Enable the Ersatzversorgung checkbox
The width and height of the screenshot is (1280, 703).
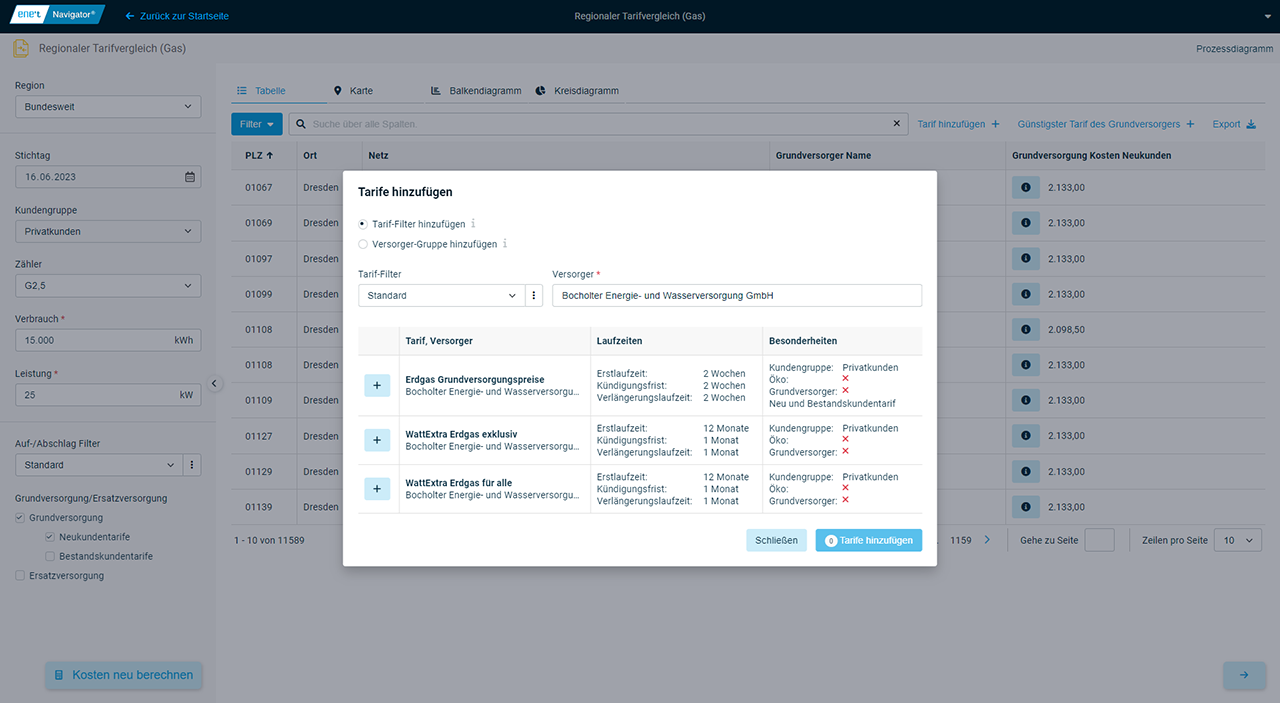point(20,576)
